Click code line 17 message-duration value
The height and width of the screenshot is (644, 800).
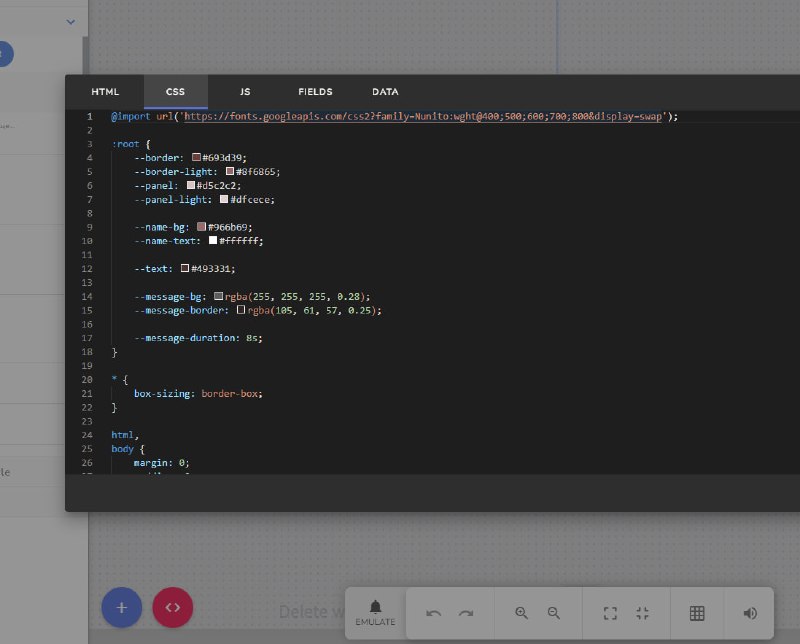coord(252,338)
